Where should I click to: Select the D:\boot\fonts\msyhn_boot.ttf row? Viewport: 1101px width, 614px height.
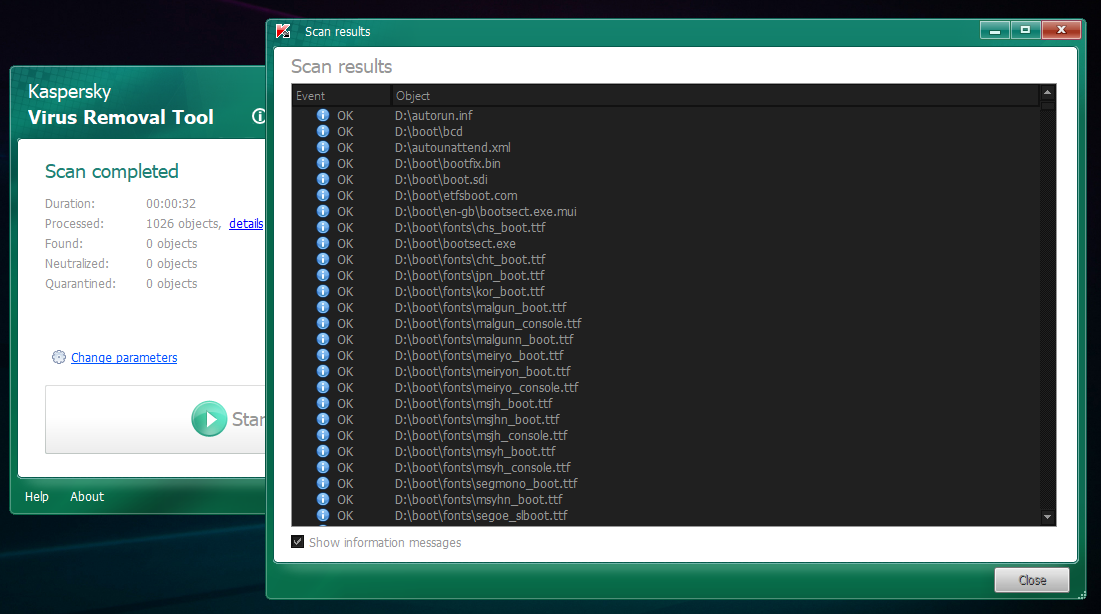click(666, 499)
